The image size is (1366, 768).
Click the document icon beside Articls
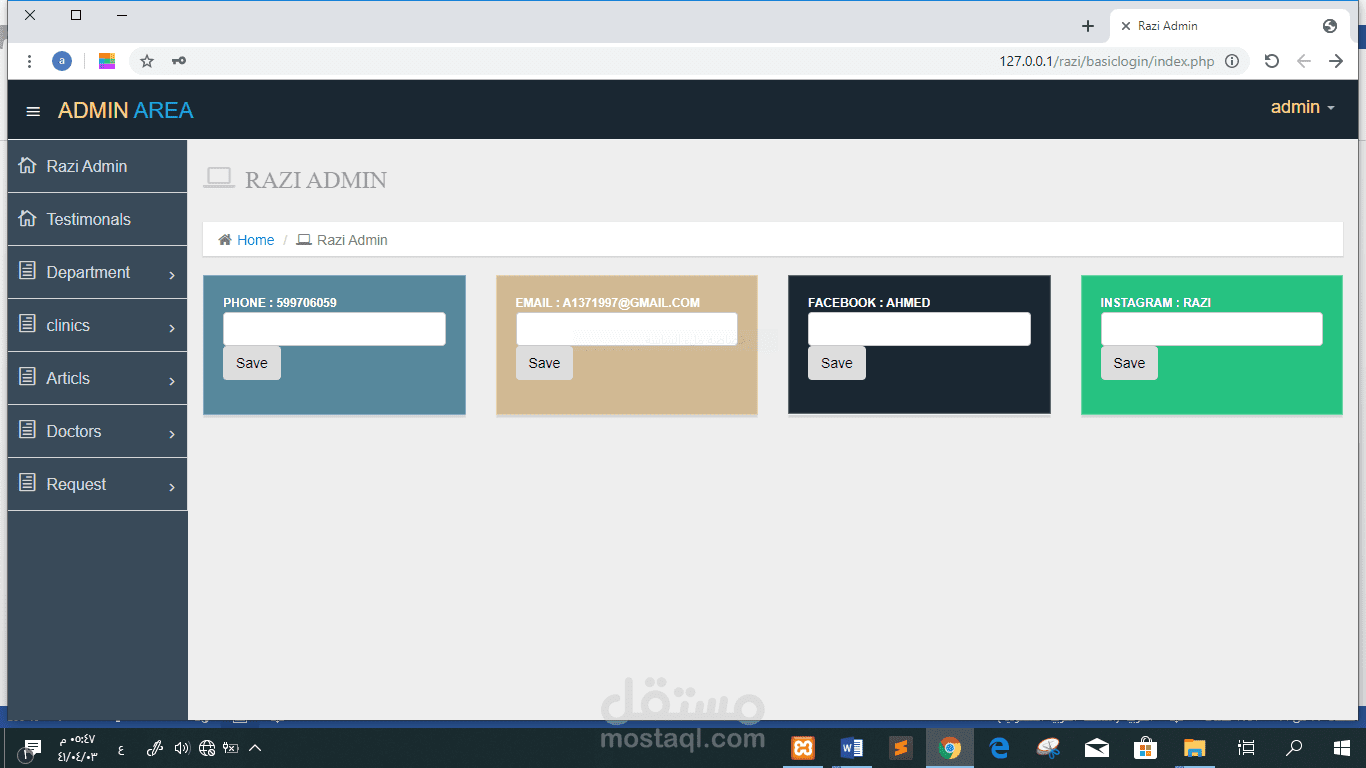(x=28, y=377)
